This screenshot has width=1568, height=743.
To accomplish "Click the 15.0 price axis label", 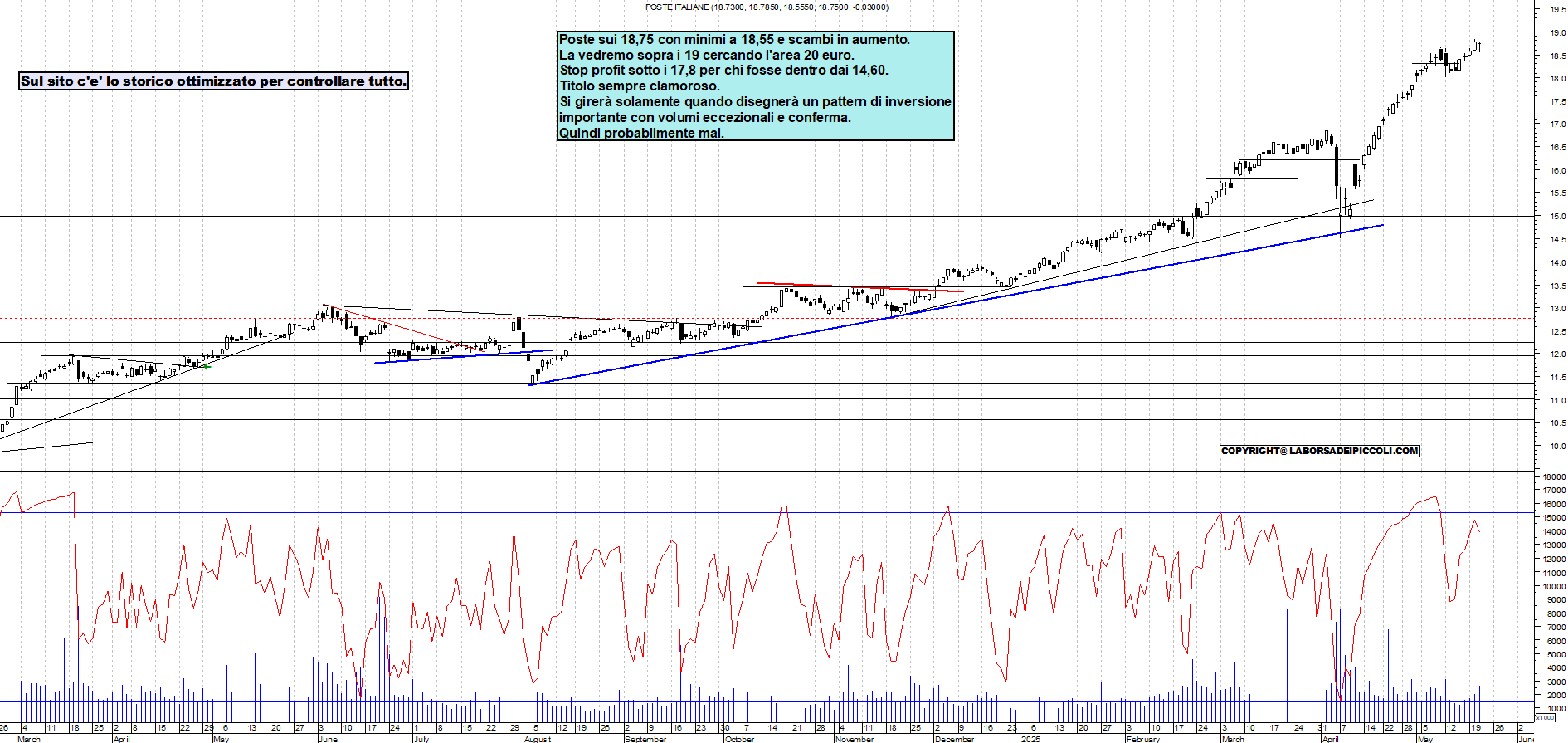I will (x=1557, y=217).
